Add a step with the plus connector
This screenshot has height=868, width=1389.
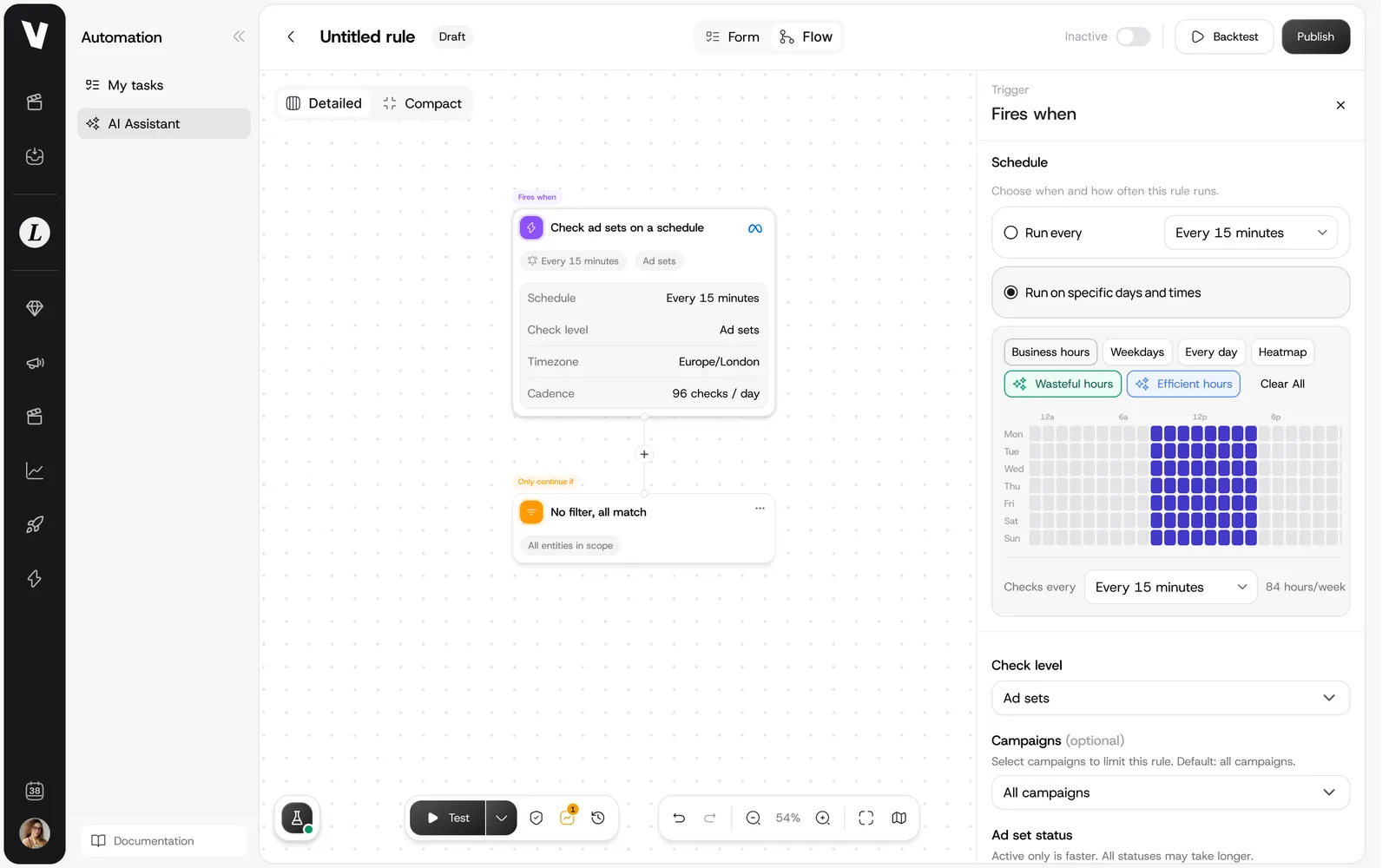coord(644,454)
